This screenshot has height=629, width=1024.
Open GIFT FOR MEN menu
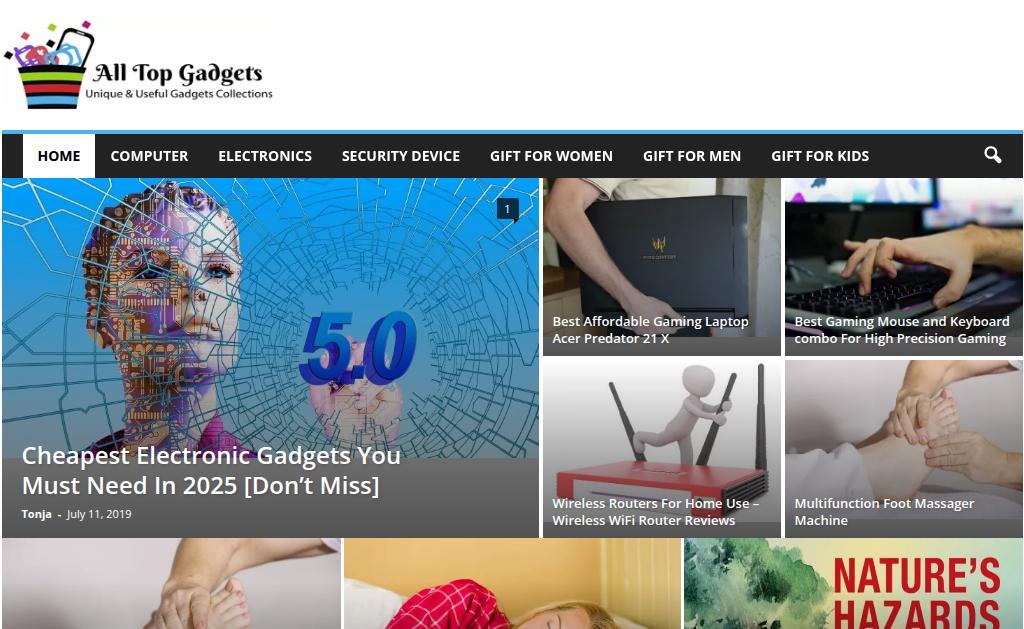click(692, 156)
